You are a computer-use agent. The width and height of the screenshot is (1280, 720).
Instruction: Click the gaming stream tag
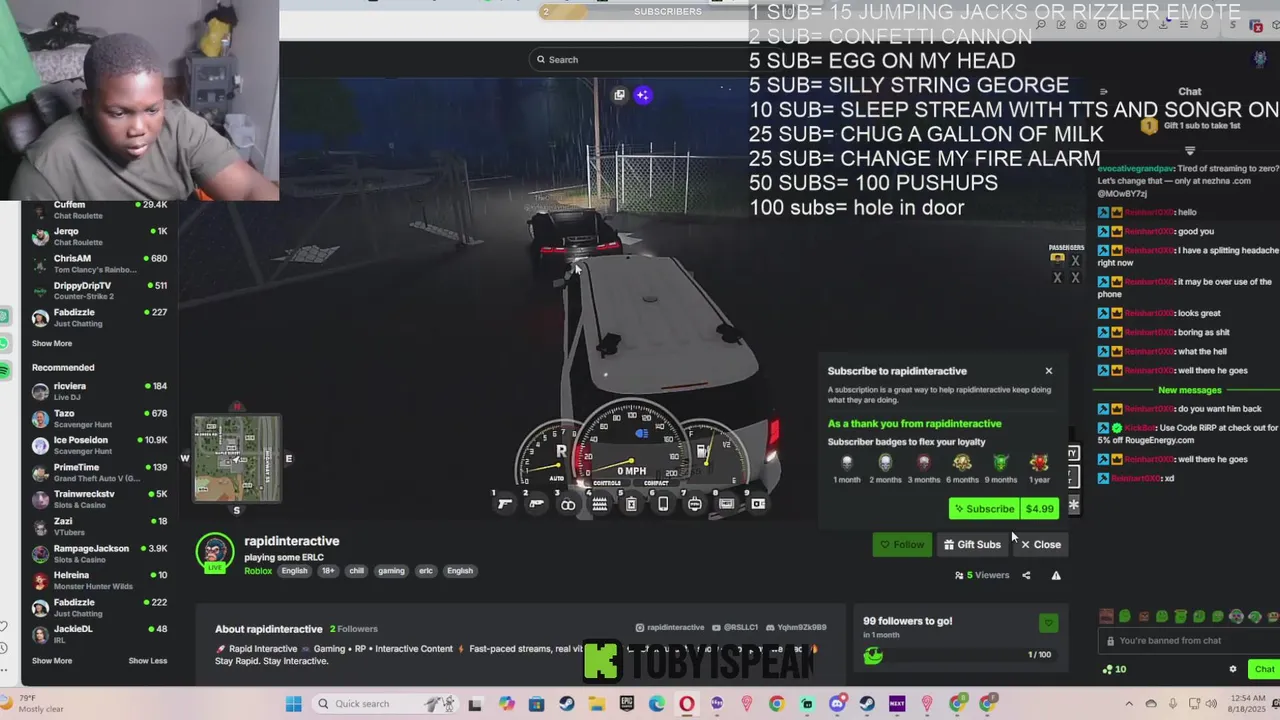(391, 571)
